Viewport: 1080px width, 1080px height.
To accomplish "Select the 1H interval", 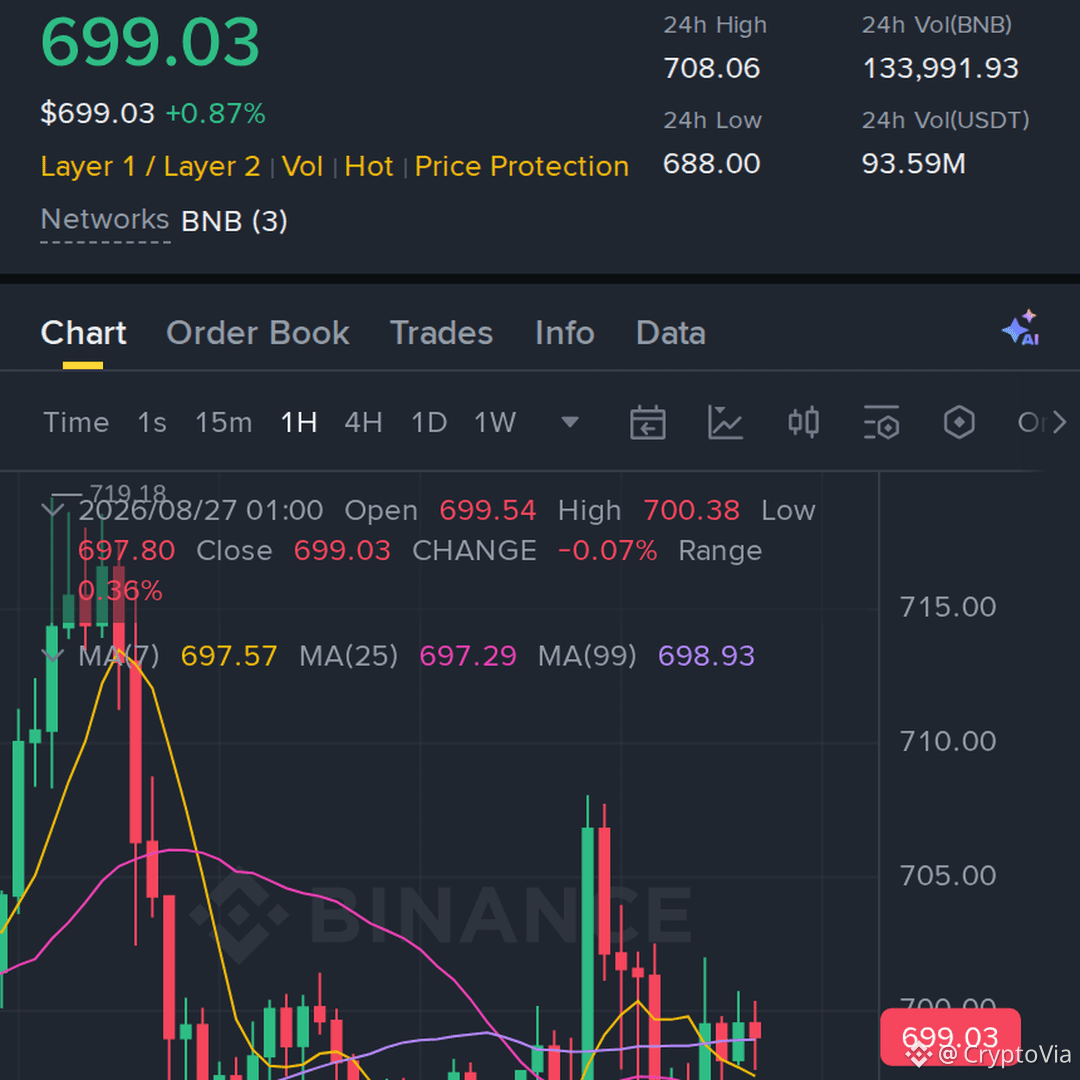I will point(299,422).
